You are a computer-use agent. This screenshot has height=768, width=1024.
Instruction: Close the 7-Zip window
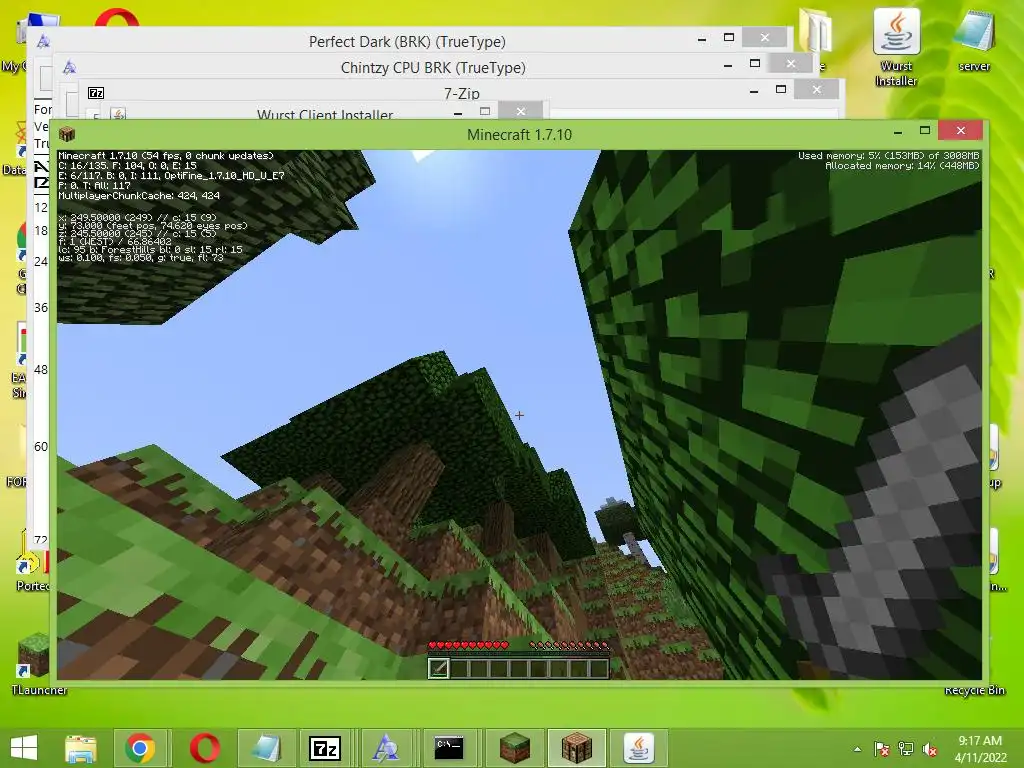point(817,89)
